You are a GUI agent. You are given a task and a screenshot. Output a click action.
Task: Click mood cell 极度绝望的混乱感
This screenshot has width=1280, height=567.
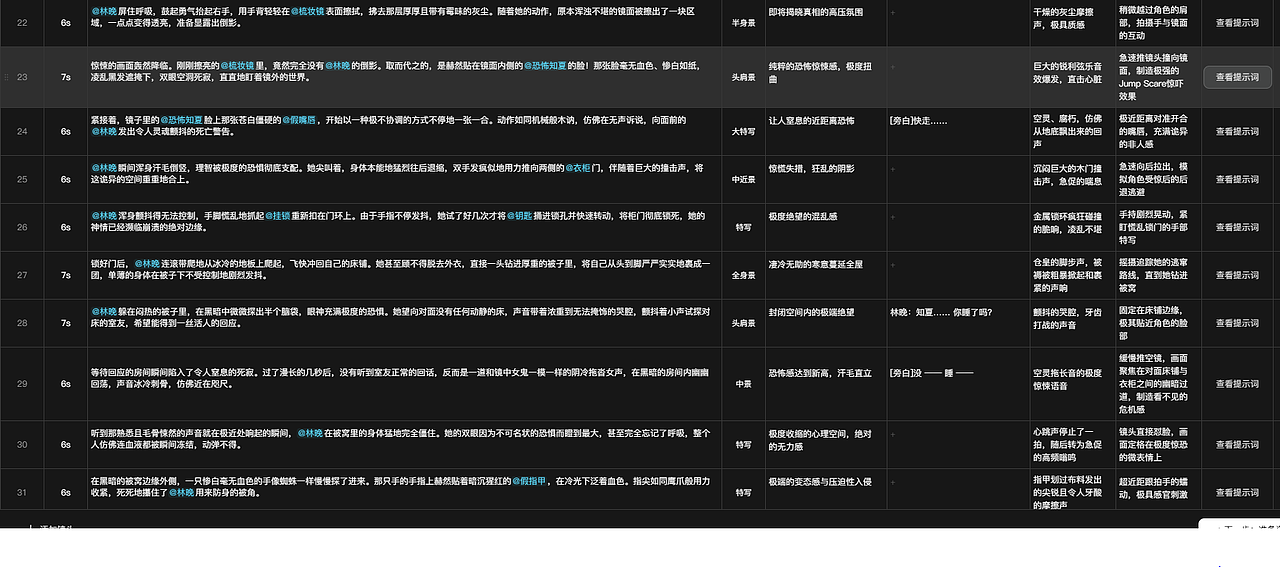[825, 227]
